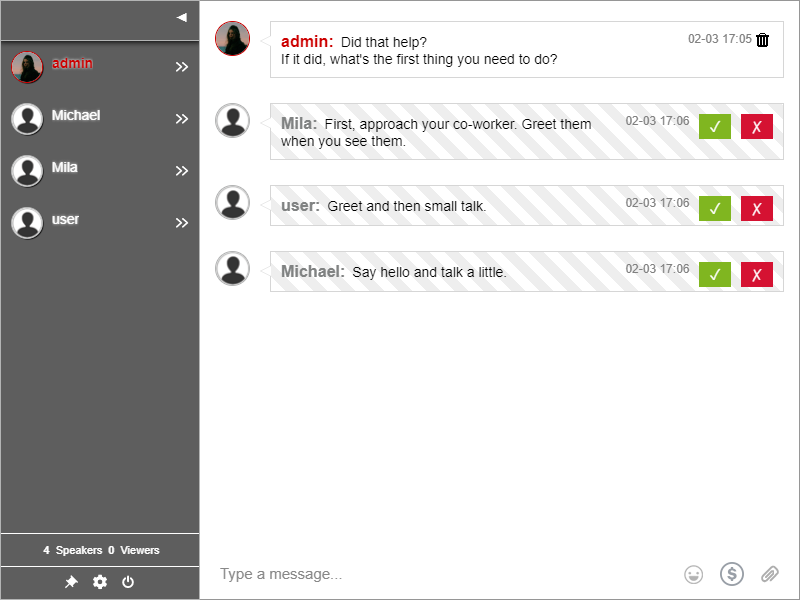
Task: Open Michael's avatar thumbnail in the sidebar
Action: [x=27, y=118]
